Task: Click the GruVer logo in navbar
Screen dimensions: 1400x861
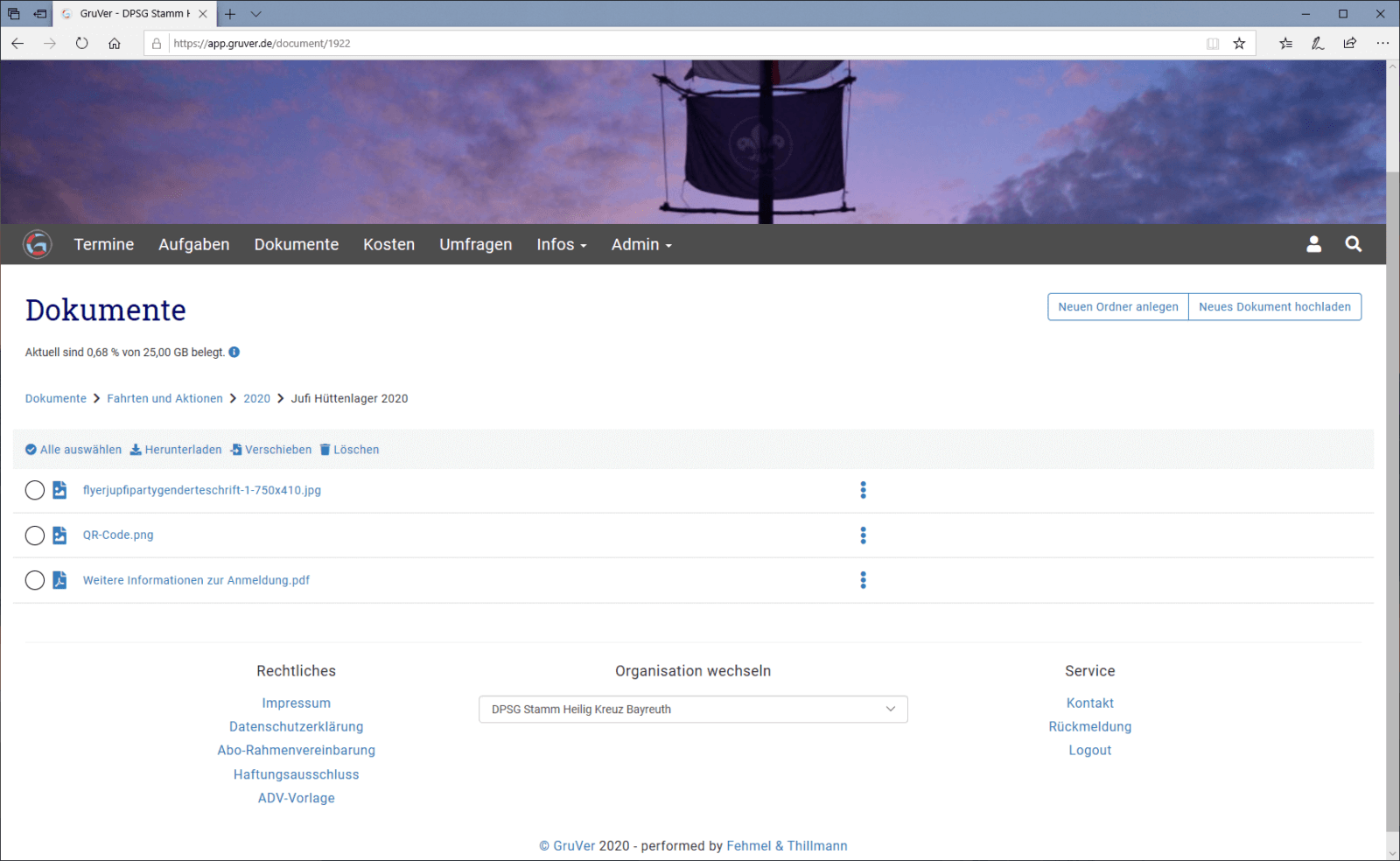Action: click(38, 244)
